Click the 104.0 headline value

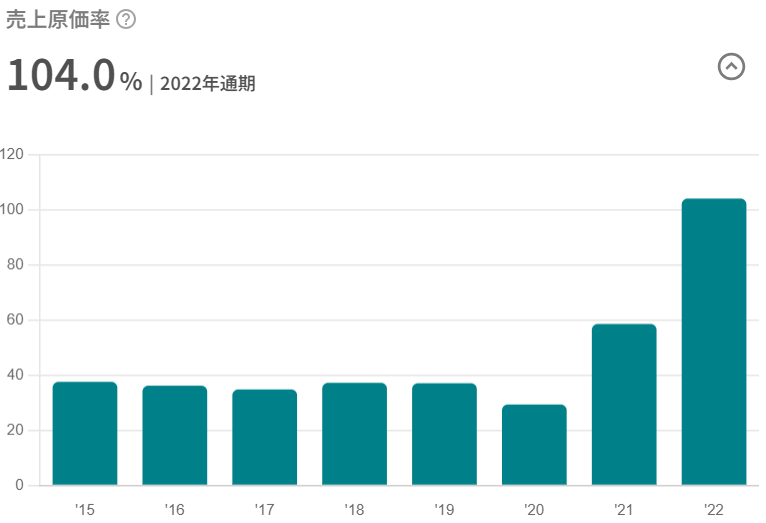62,75
